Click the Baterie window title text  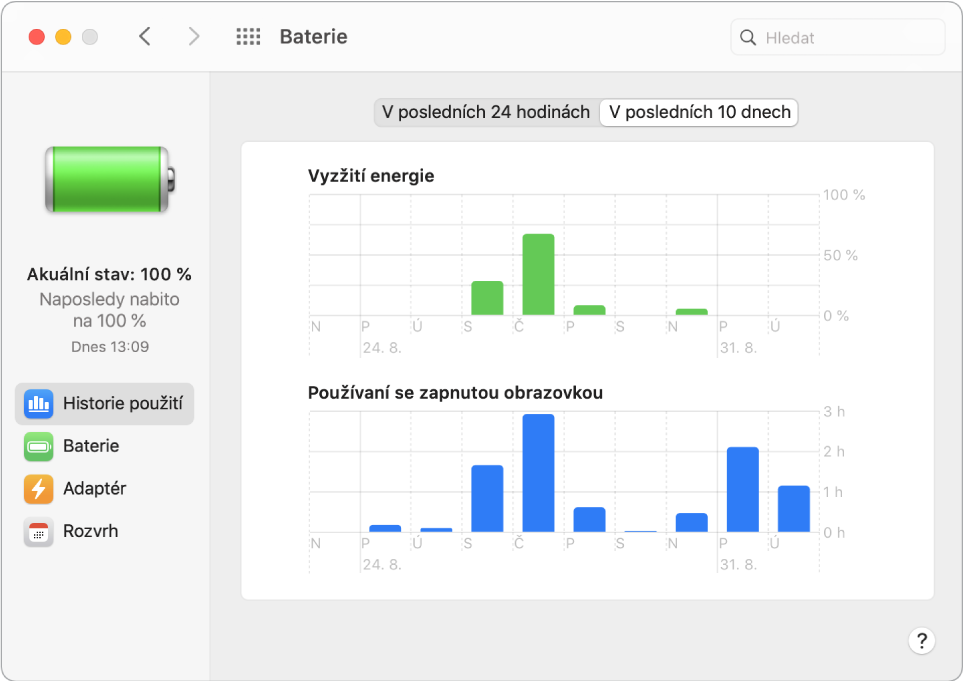(x=313, y=37)
